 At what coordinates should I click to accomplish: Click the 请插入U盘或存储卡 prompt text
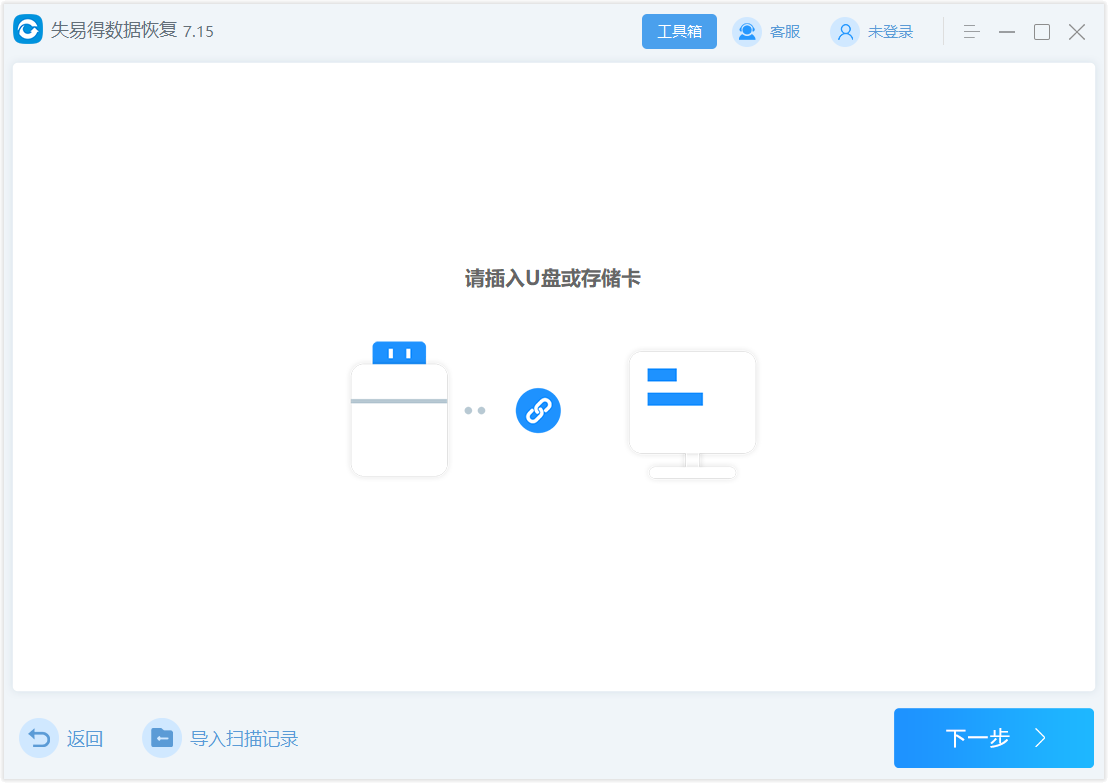553,278
